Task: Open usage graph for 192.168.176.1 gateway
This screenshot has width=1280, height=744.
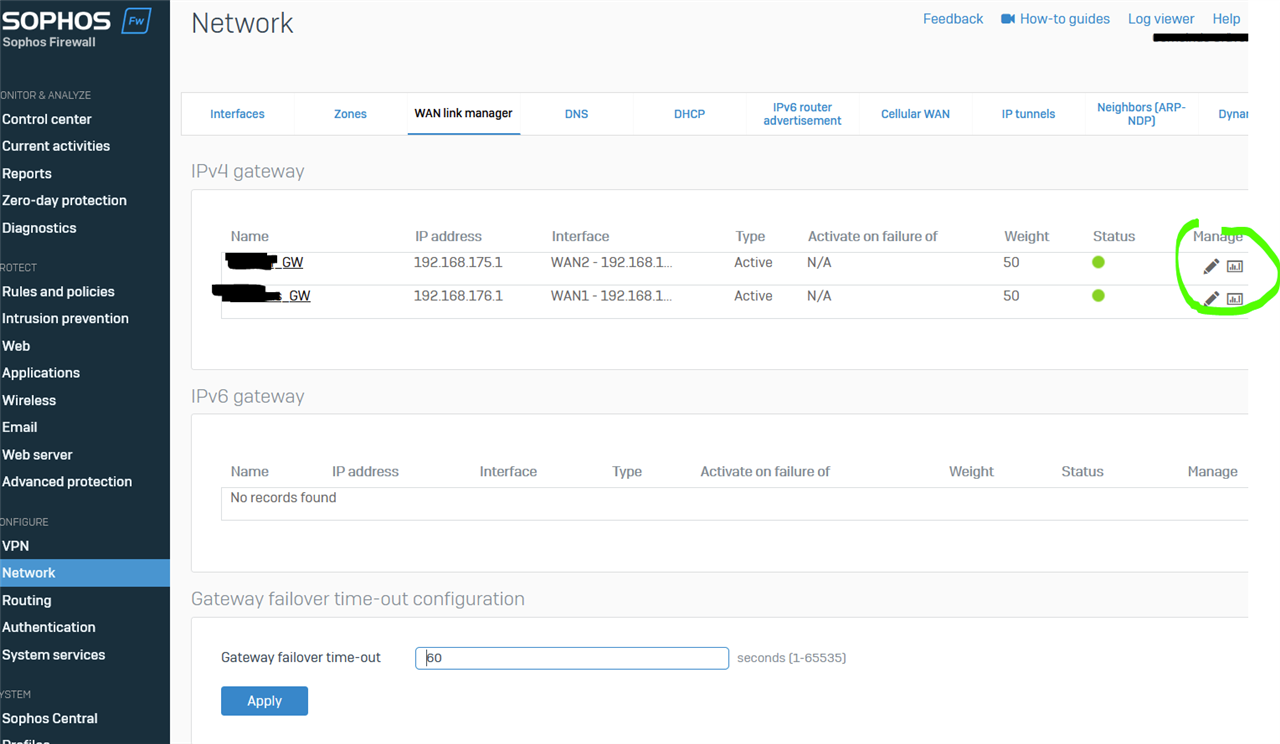Action: pos(1235,299)
